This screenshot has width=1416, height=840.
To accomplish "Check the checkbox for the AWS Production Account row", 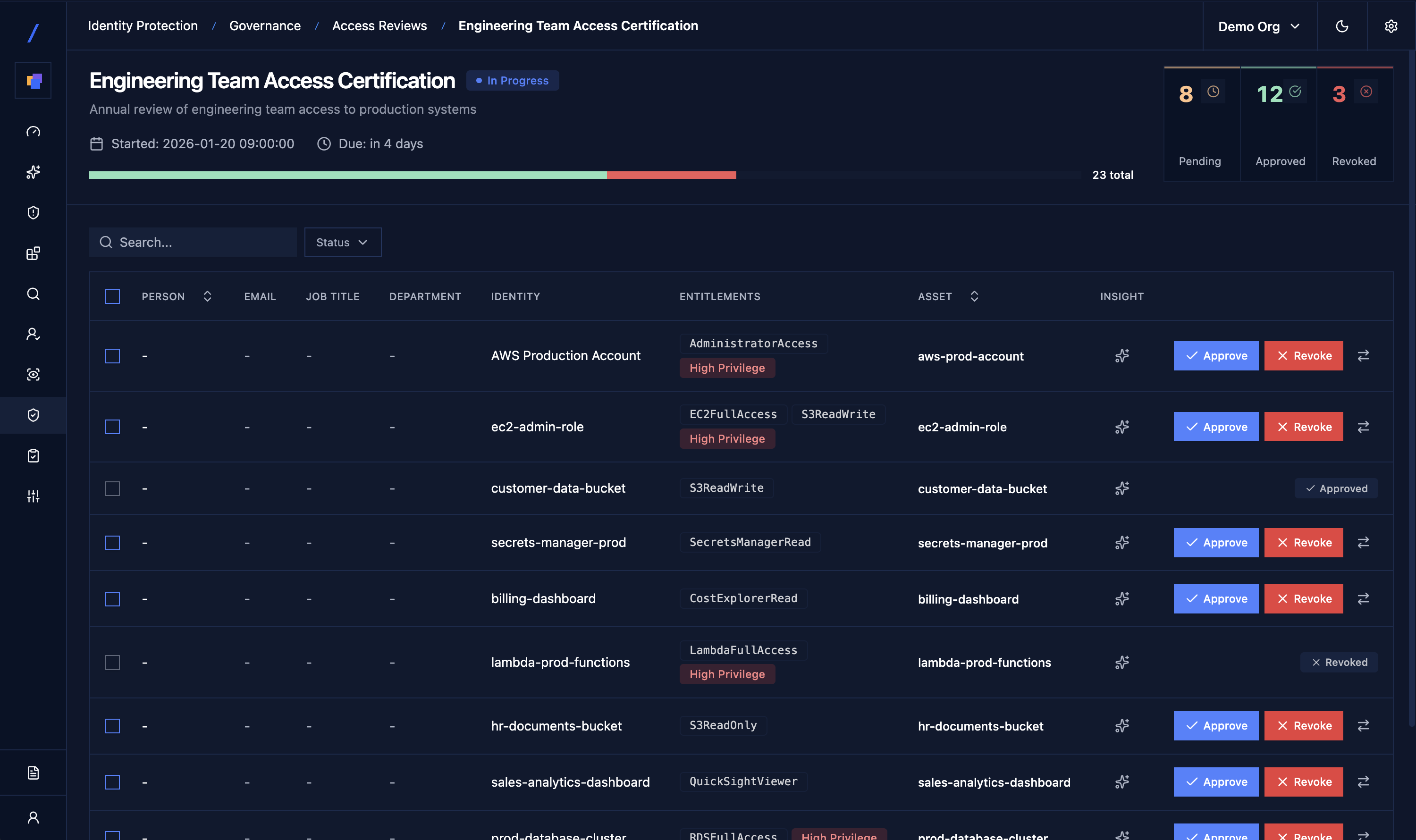I will coord(112,355).
